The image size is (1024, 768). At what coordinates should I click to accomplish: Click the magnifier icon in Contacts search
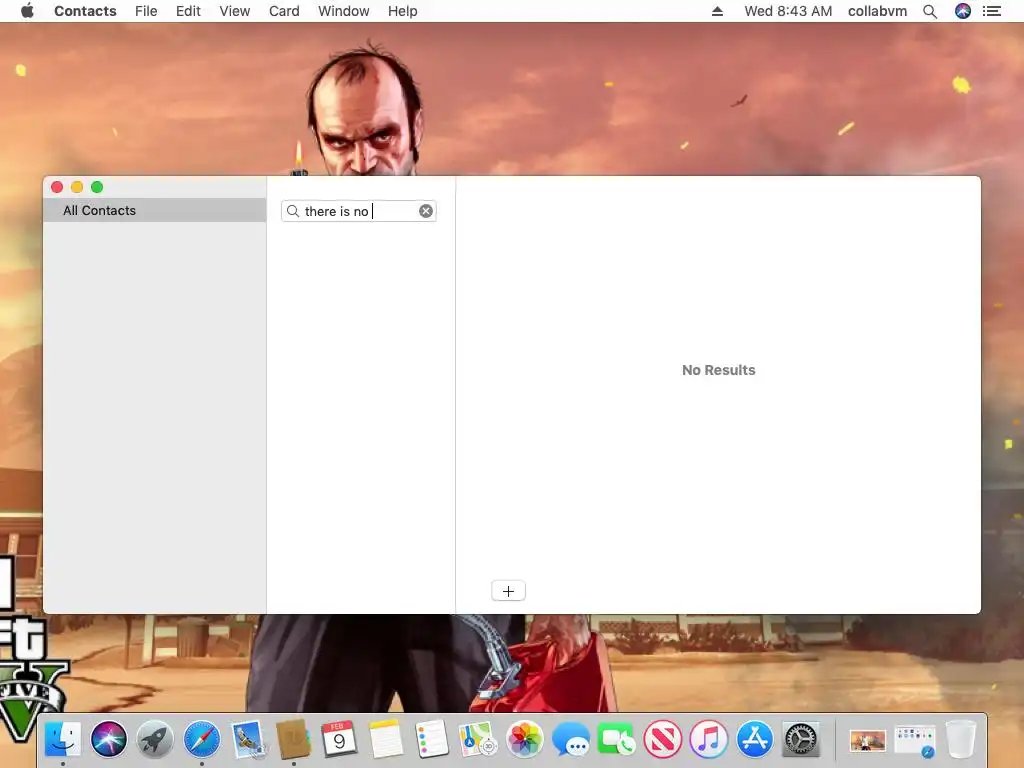pyautogui.click(x=293, y=211)
